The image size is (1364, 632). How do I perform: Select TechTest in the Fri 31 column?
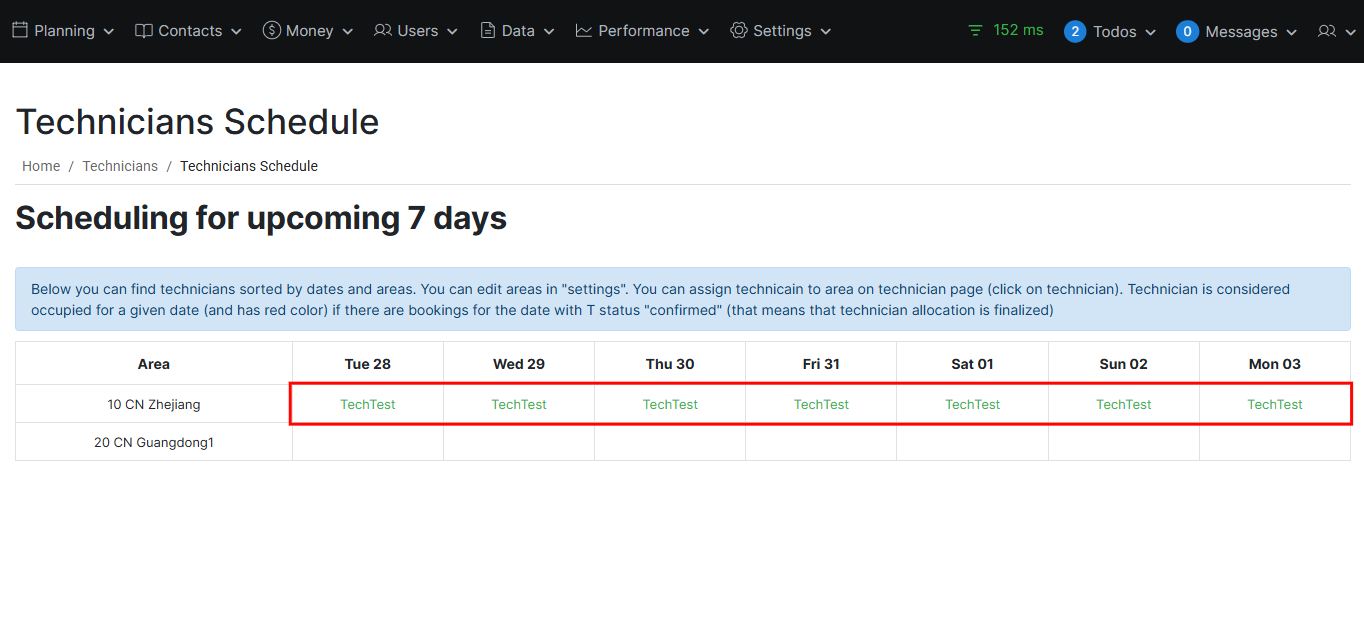click(821, 405)
